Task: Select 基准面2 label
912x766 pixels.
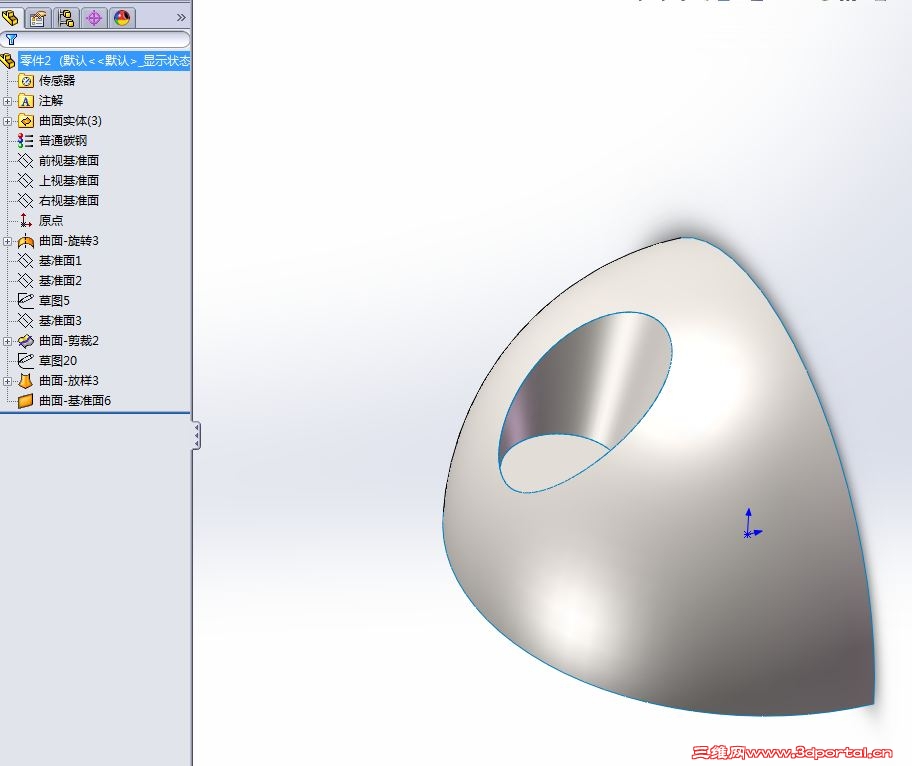Action: (60, 281)
